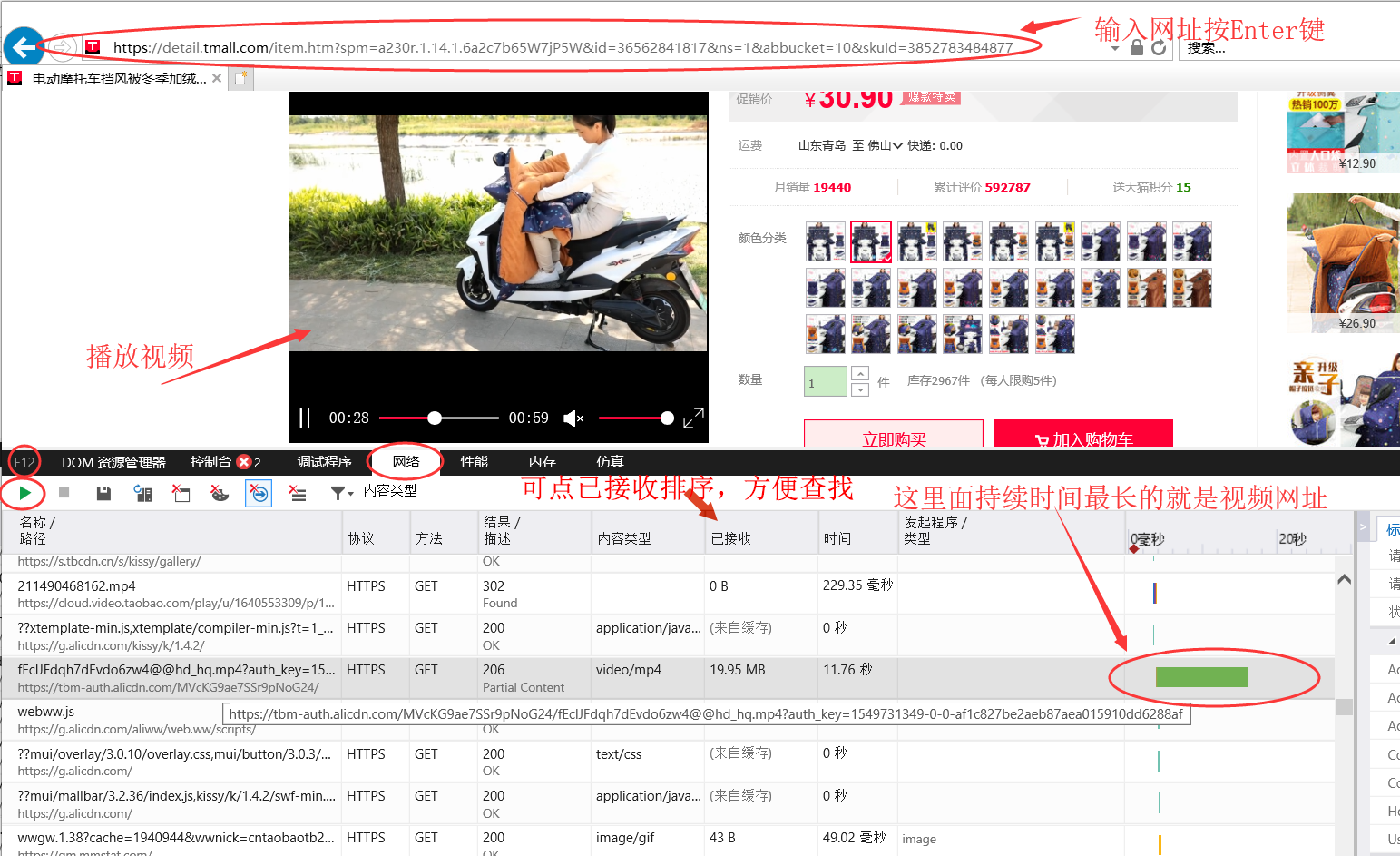Open the 调试程序 debugger tab
This screenshot has width=1400, height=856.
click(x=324, y=462)
